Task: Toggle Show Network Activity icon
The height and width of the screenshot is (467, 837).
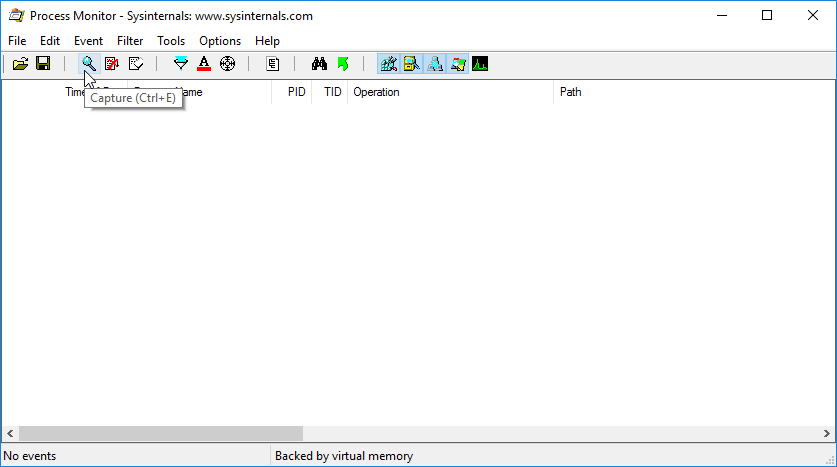Action: (x=435, y=64)
